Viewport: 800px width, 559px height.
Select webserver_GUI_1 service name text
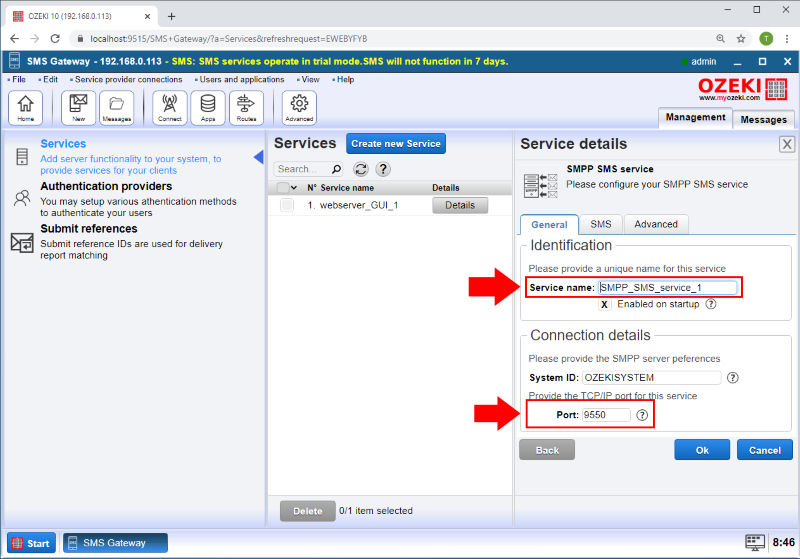coord(359,205)
